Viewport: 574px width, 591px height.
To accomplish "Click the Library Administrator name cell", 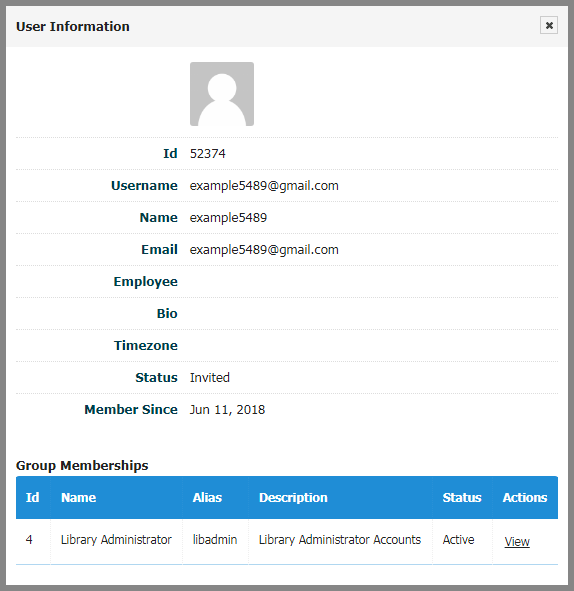I will pyautogui.click(x=116, y=540).
